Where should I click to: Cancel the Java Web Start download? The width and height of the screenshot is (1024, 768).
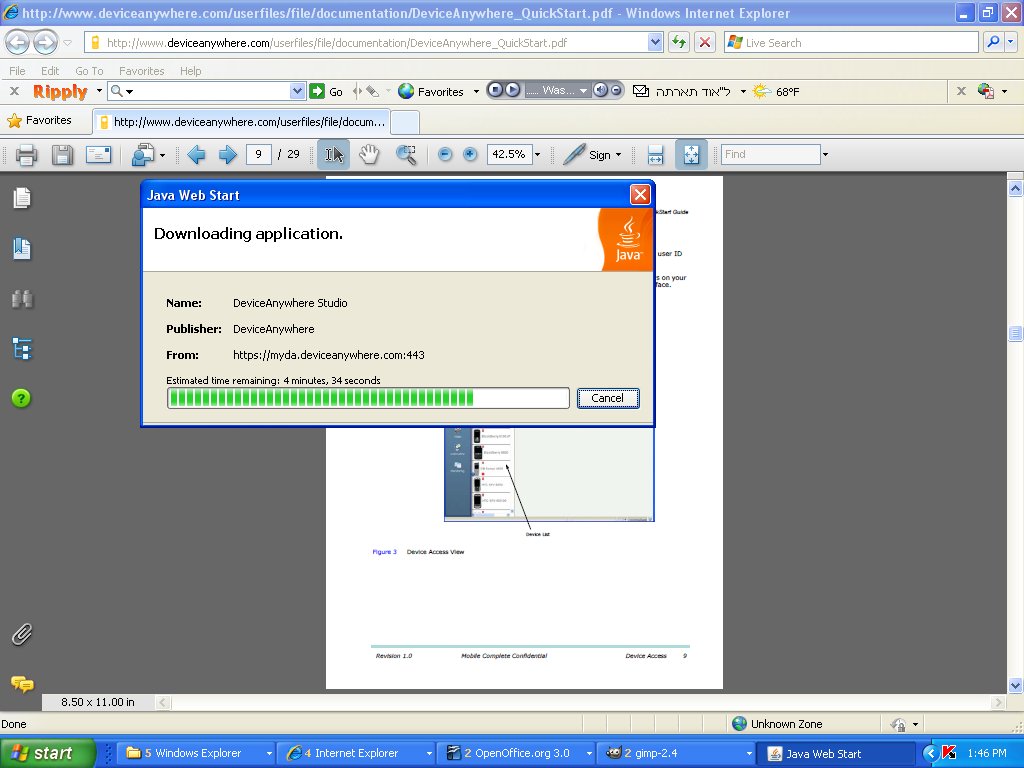[608, 398]
